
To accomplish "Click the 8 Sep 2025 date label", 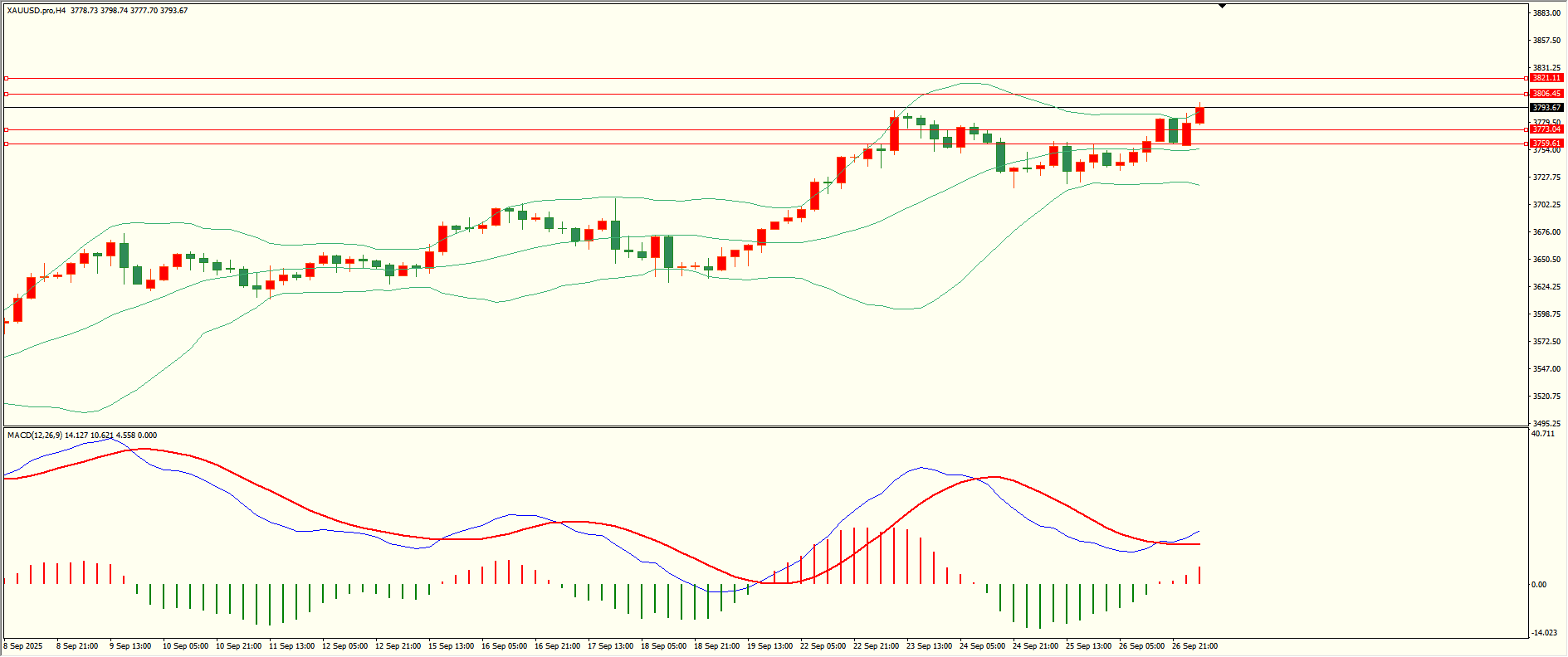I will pos(23,646).
